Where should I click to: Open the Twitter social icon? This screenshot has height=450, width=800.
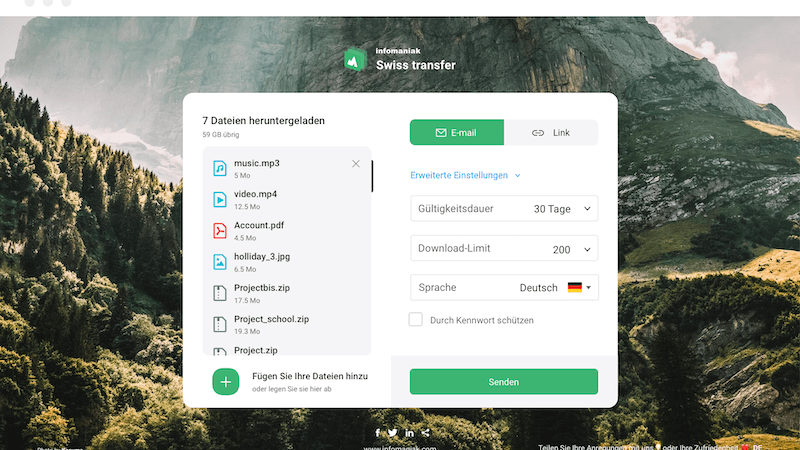click(x=392, y=433)
